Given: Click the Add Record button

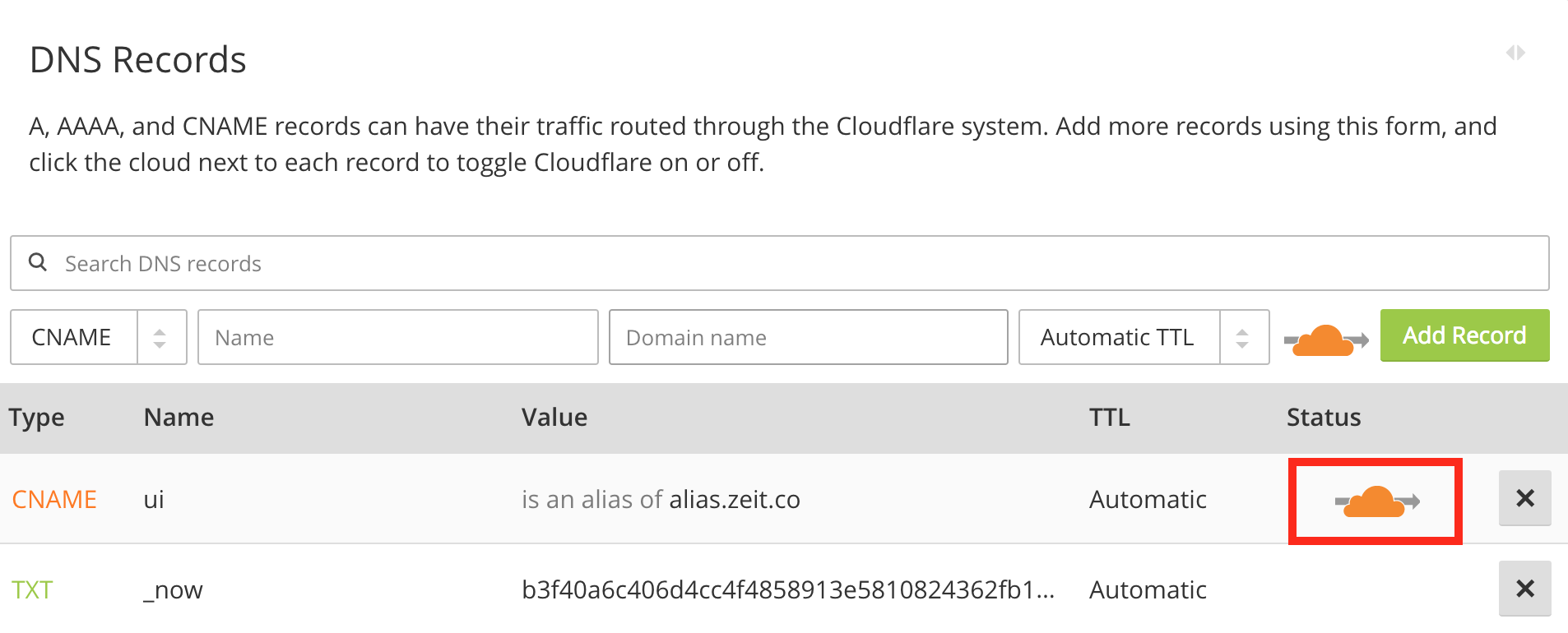Looking at the screenshot, I should click(1464, 335).
